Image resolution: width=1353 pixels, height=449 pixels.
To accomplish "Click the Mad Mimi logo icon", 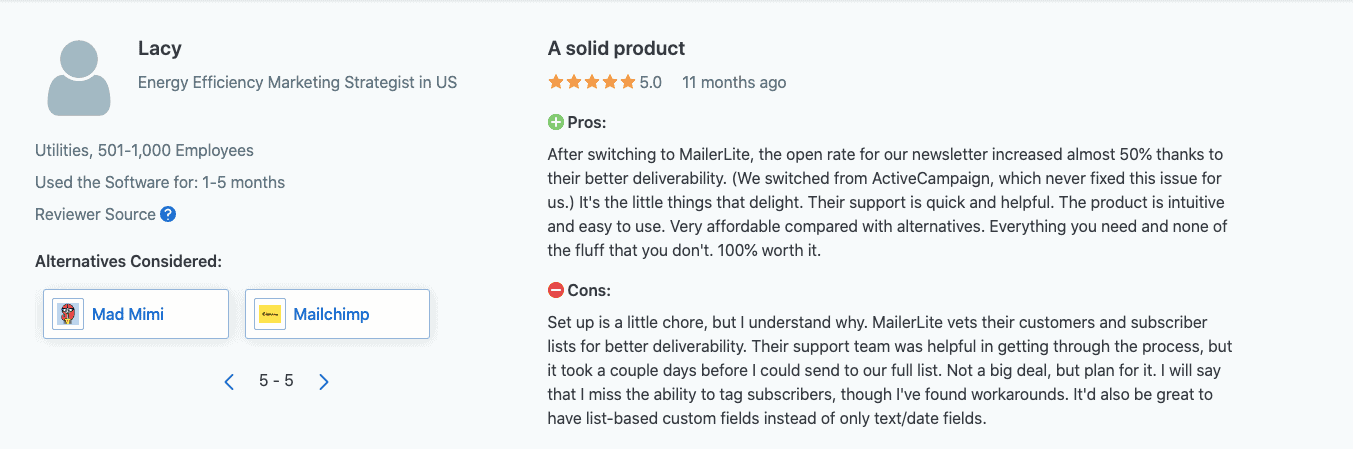I will tap(68, 314).
